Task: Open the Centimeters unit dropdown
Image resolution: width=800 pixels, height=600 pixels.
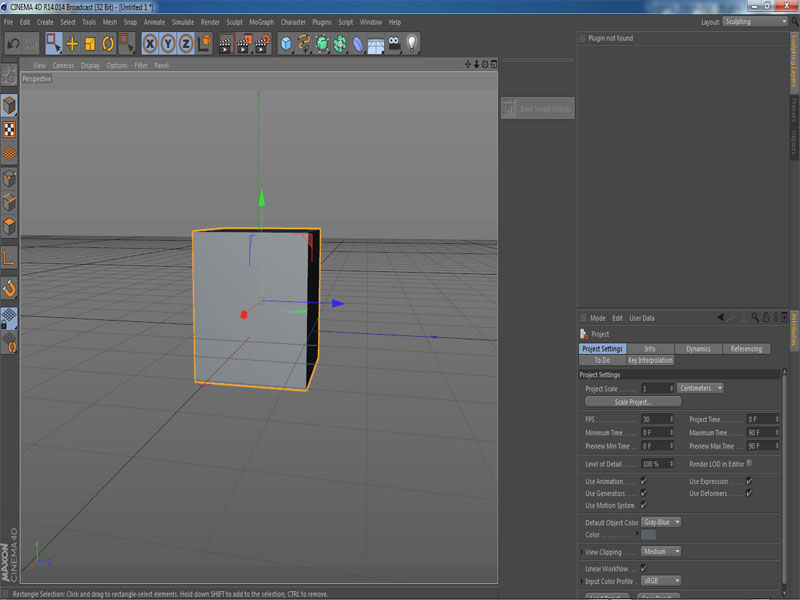Action: (x=700, y=388)
